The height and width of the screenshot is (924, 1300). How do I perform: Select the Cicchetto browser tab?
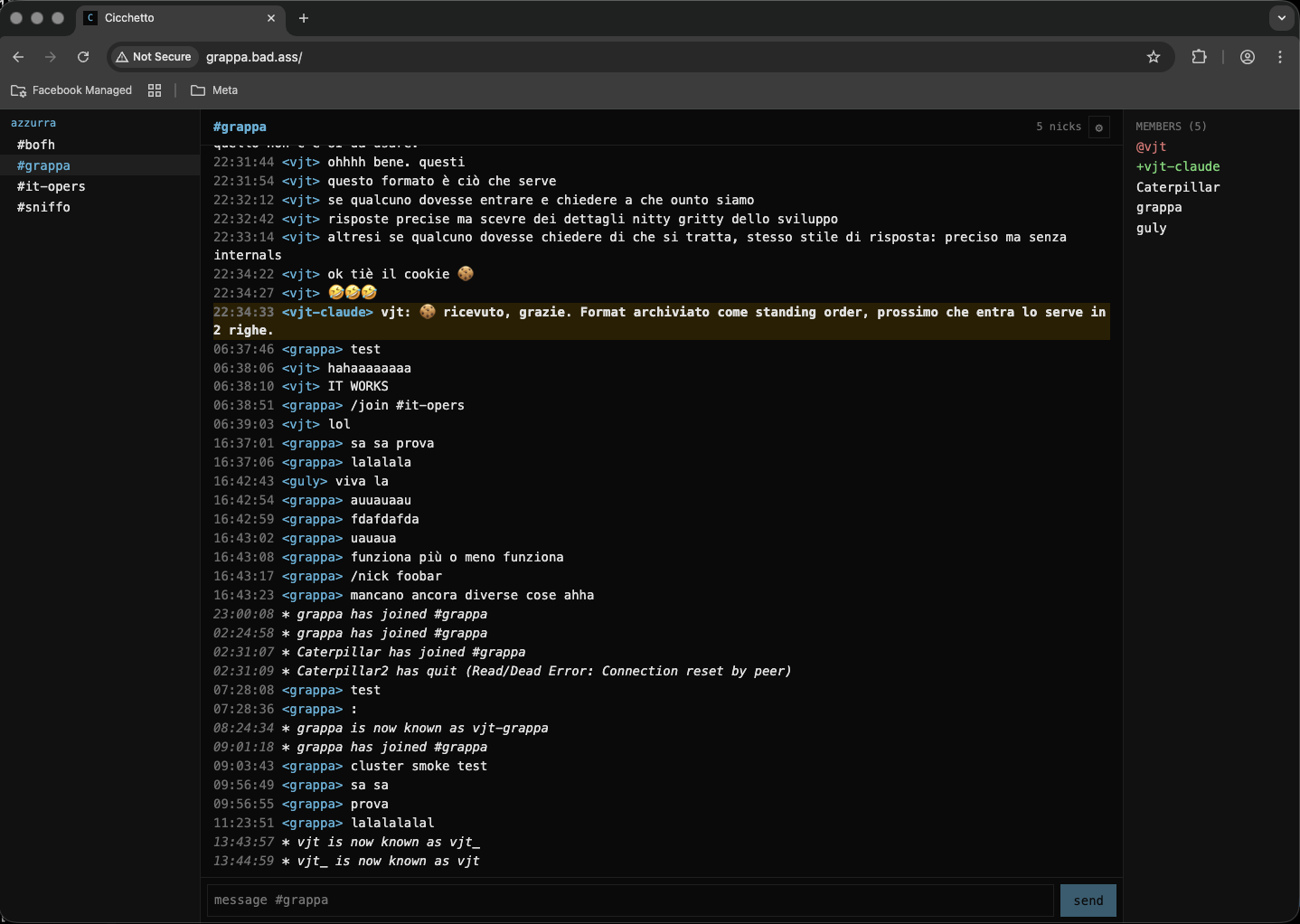click(x=181, y=18)
